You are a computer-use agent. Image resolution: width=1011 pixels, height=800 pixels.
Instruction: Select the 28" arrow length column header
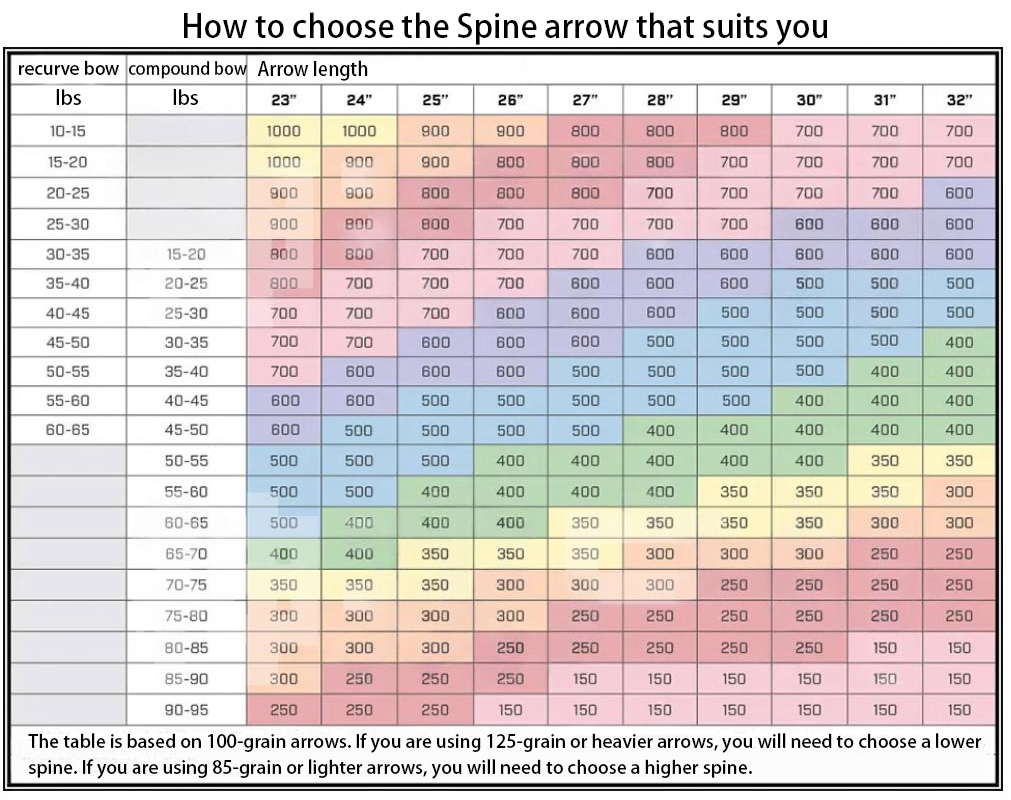coord(659,100)
